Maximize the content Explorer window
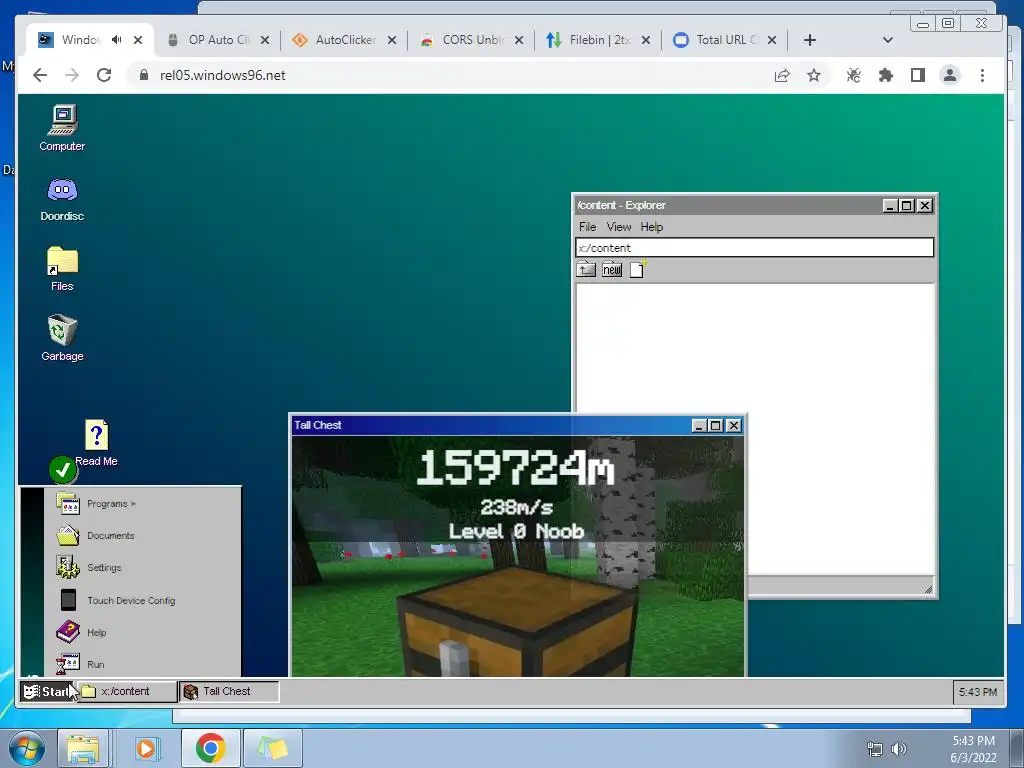Screen dimensions: 1024x768 (907, 206)
